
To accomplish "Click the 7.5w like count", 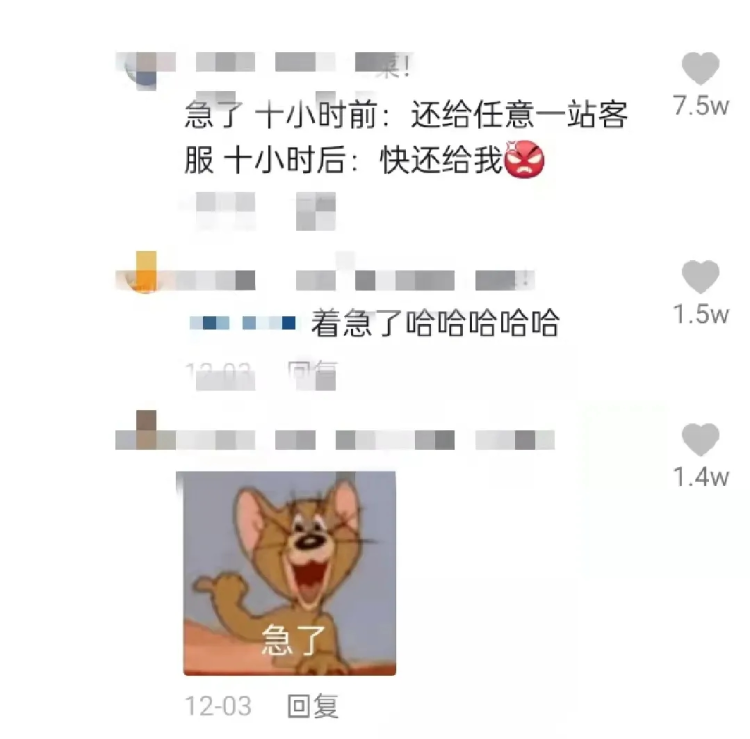I will [701, 106].
